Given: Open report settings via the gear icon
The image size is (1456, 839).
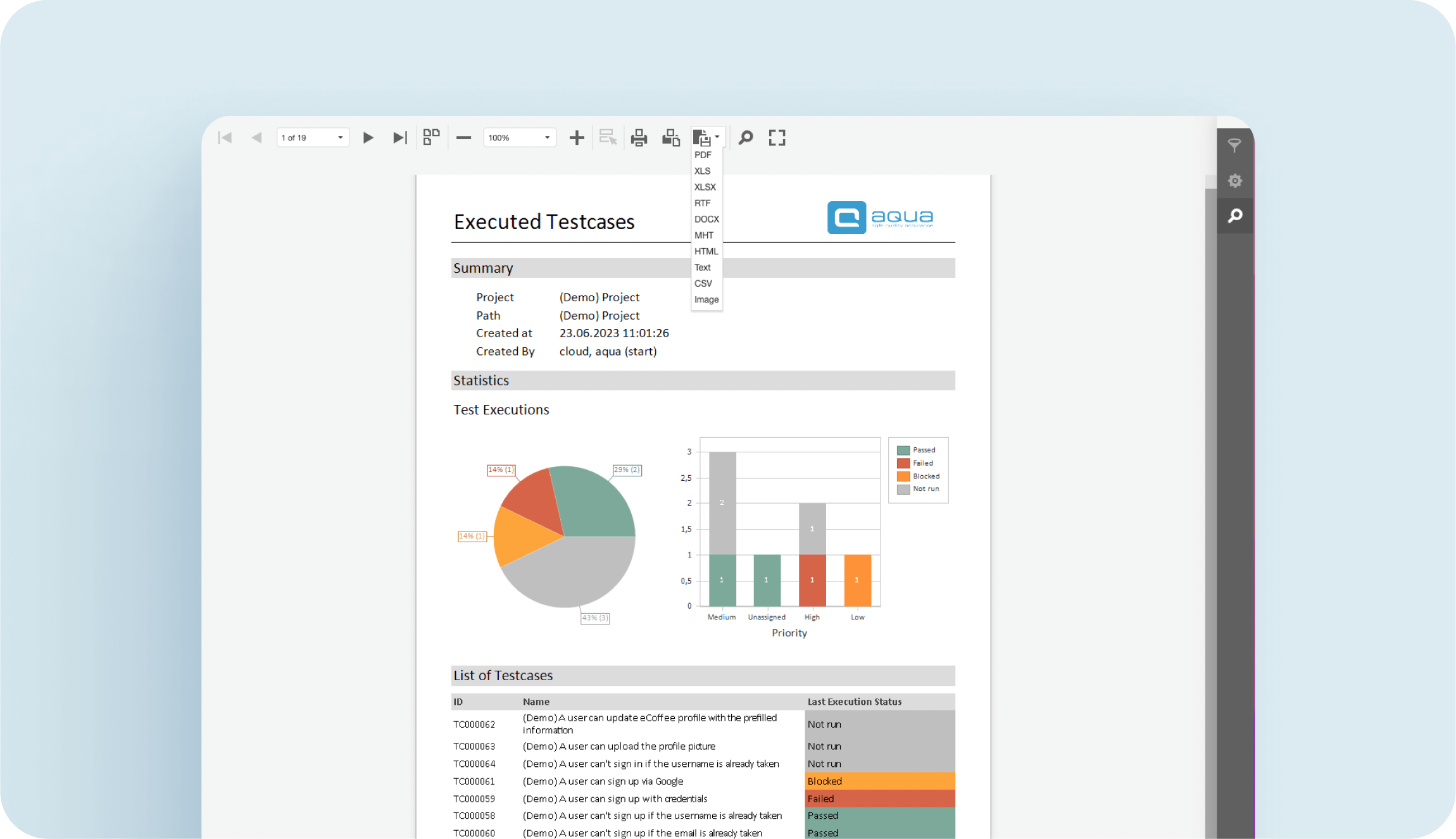Looking at the screenshot, I should (x=1235, y=180).
